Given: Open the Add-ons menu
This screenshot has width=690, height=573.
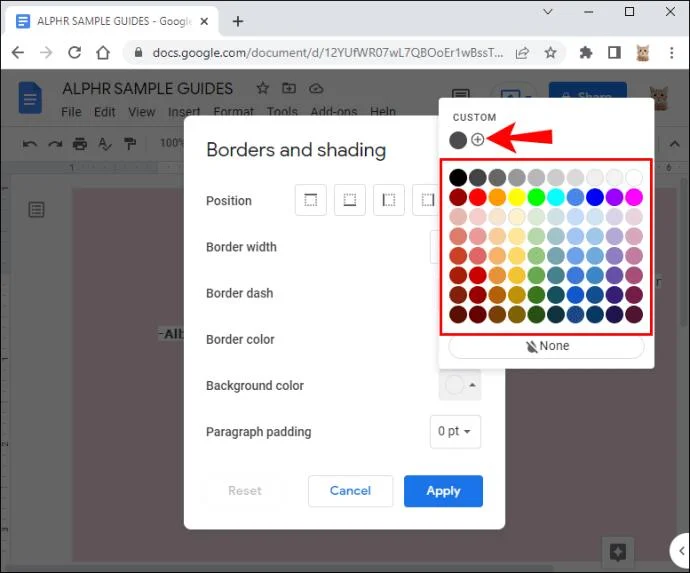Looking at the screenshot, I should point(334,112).
